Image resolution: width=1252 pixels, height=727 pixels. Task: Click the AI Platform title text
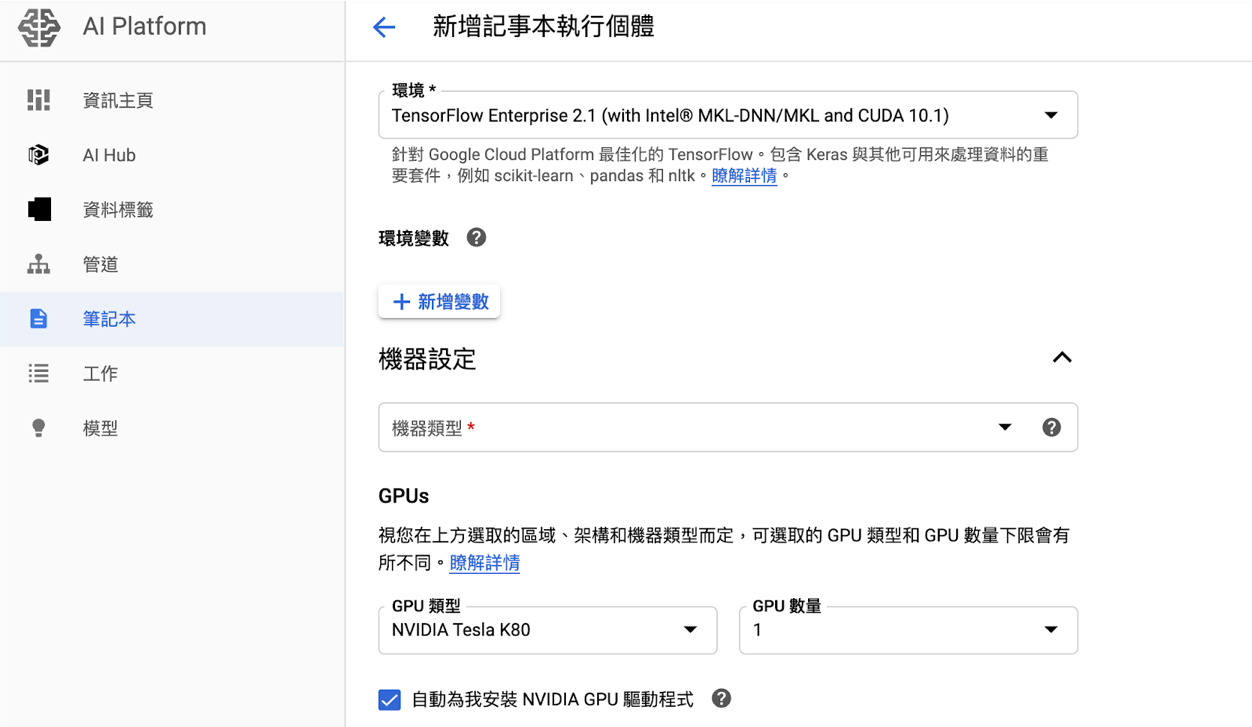coord(145,27)
